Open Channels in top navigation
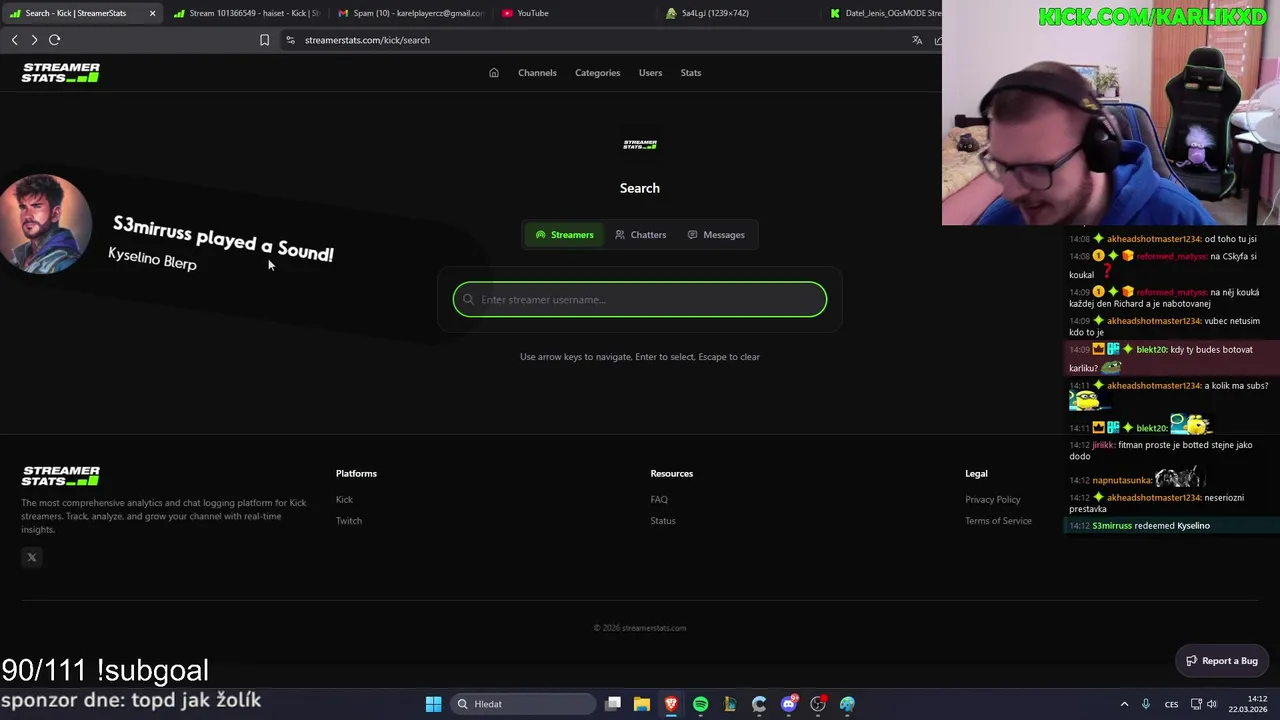Screen dimensions: 1280x720 537,73
